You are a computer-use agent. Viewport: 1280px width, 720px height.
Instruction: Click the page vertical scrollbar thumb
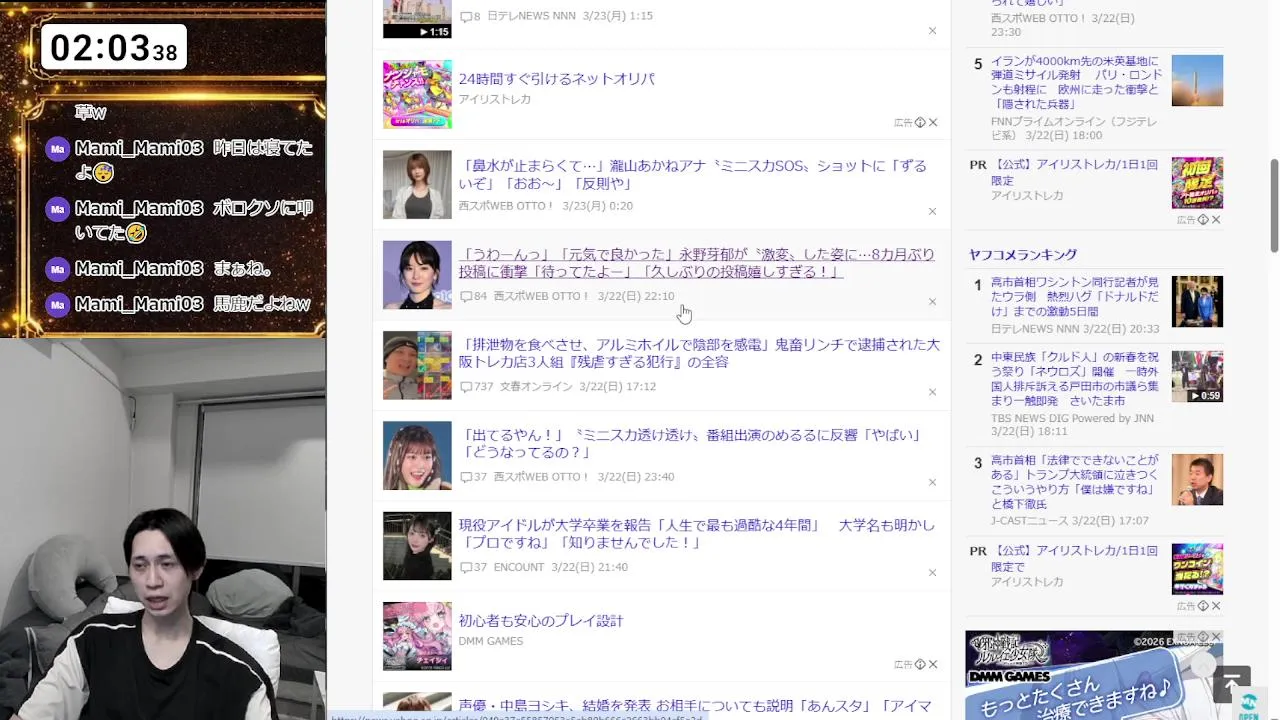(x=1274, y=206)
